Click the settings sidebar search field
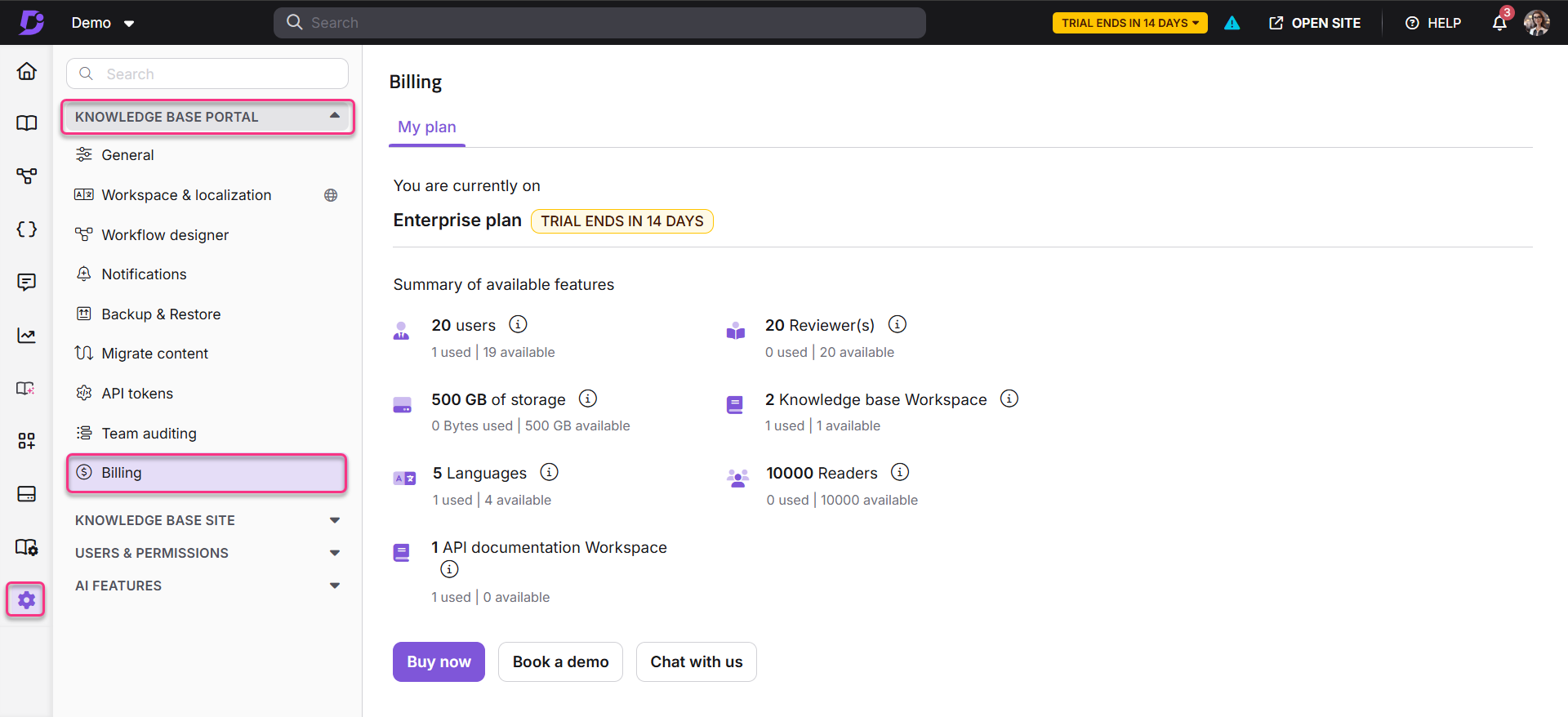This screenshot has height=717, width=1568. tap(207, 73)
